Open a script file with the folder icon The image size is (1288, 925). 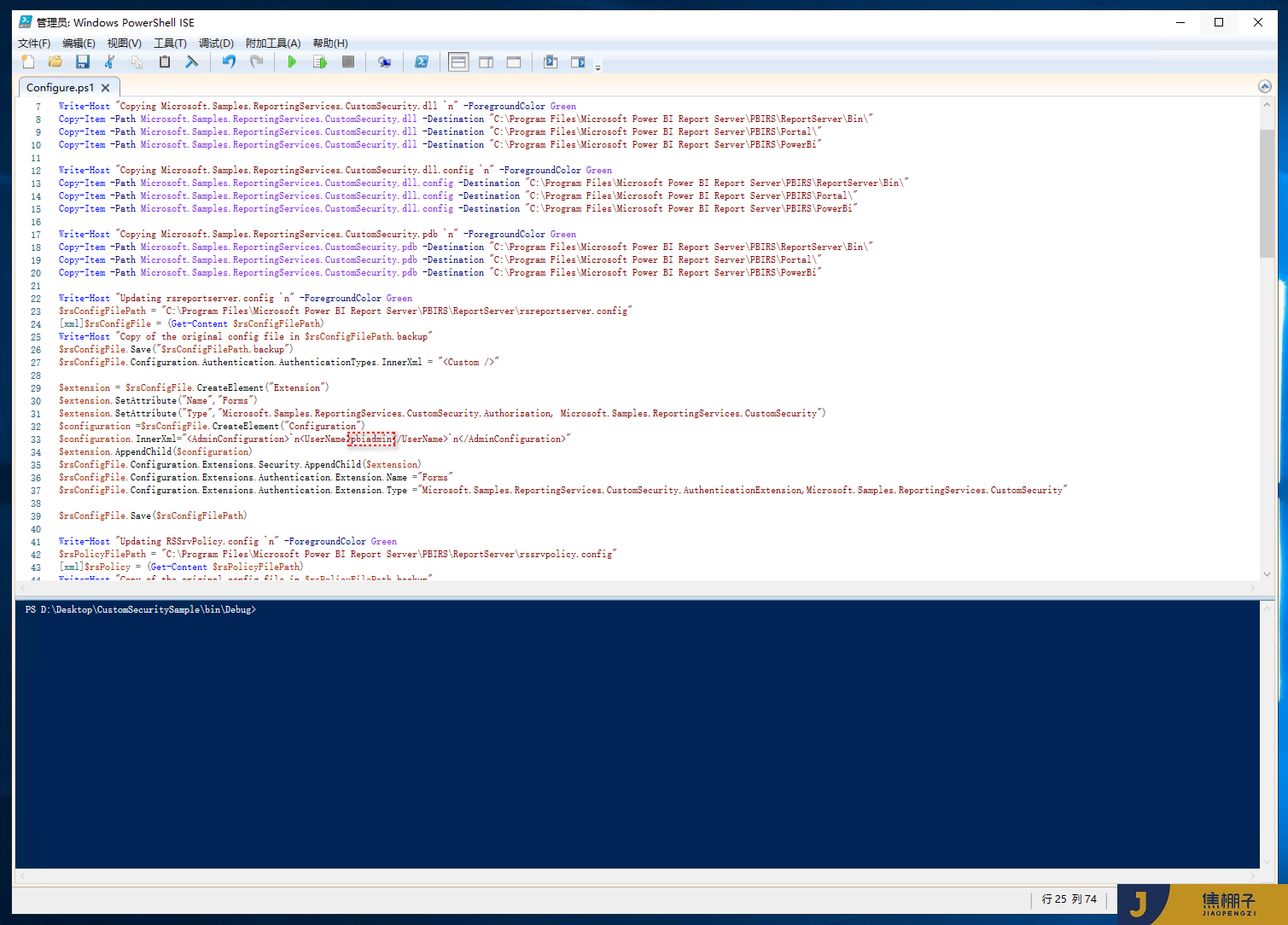(x=55, y=61)
